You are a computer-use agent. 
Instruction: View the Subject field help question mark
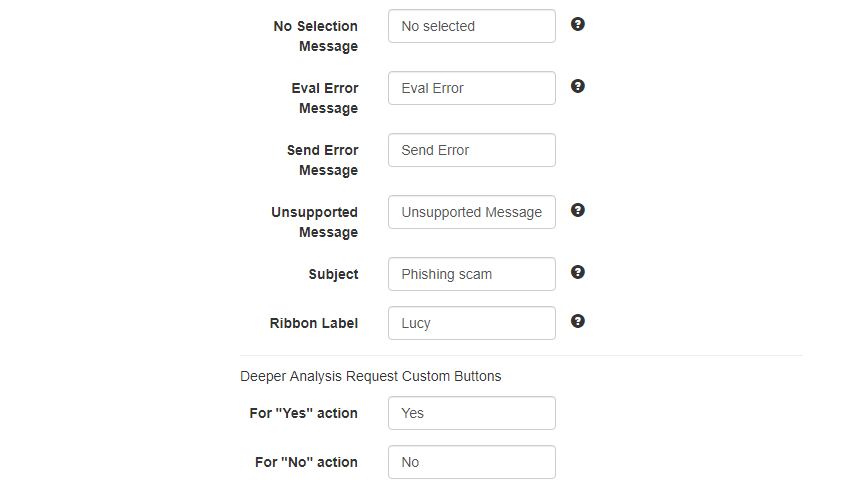(x=578, y=272)
